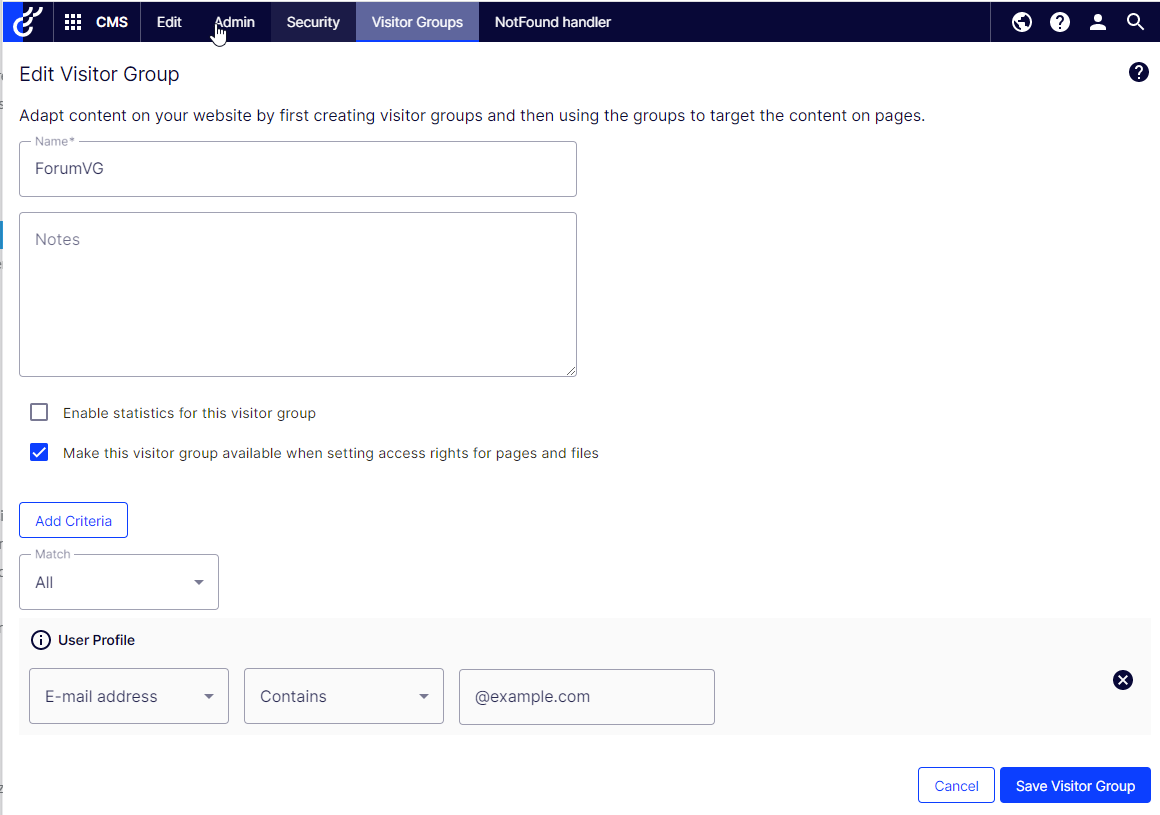The height and width of the screenshot is (815, 1160).
Task: Expand the Match dropdown
Action: (x=119, y=582)
